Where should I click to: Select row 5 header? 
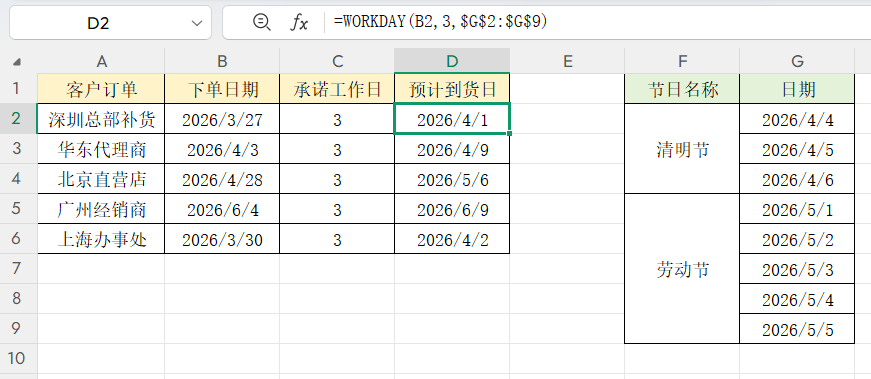[x=17, y=208]
